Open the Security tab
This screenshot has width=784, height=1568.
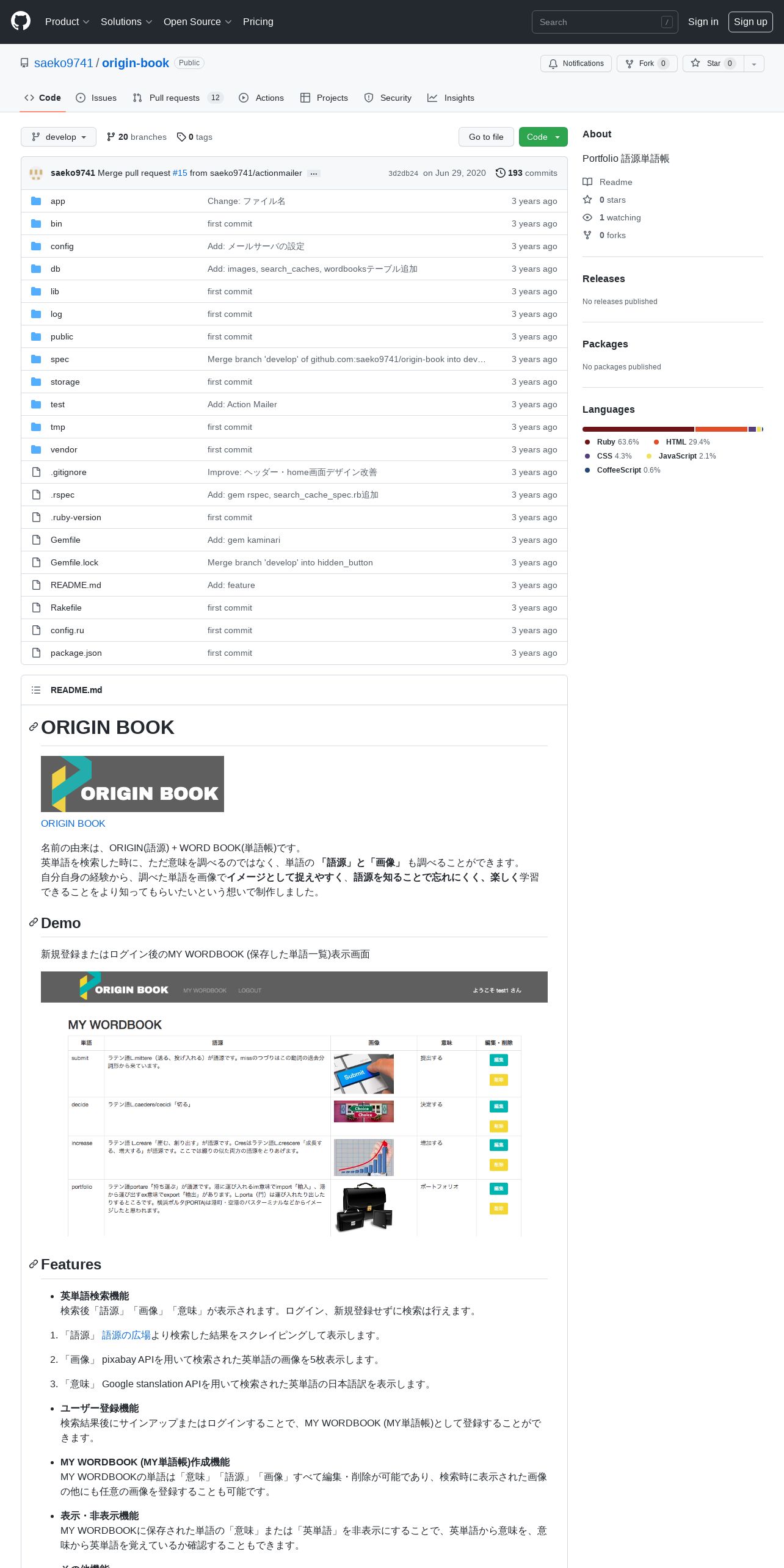click(388, 98)
